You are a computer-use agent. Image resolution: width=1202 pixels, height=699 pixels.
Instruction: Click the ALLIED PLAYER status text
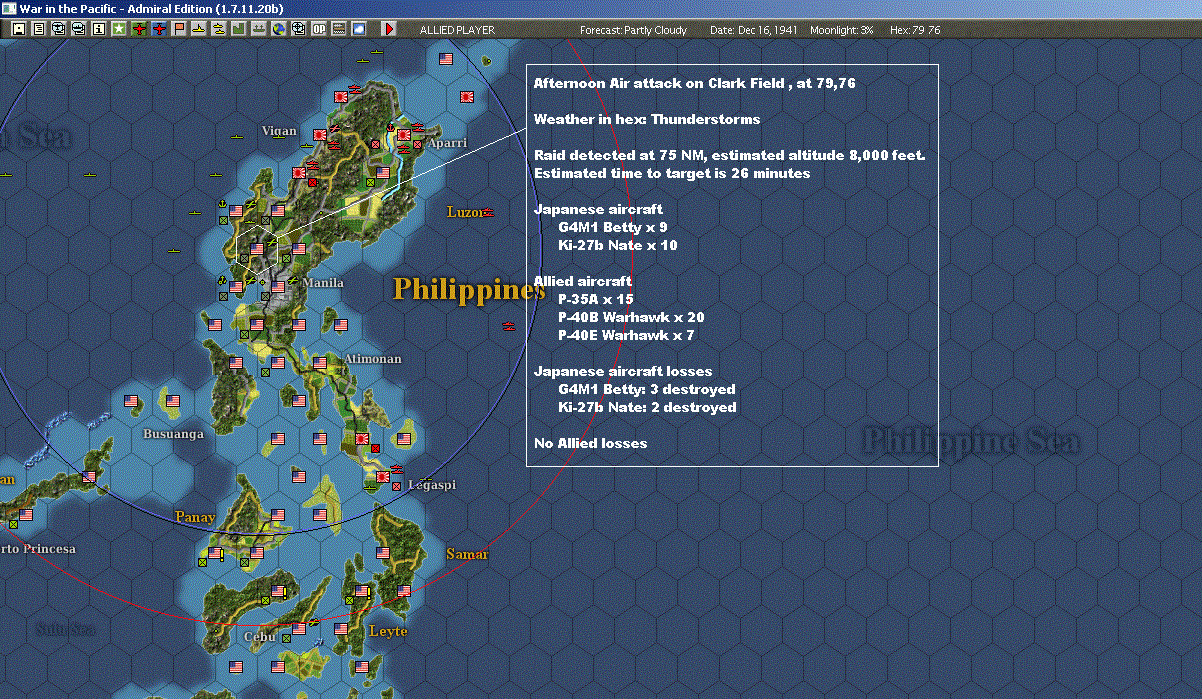point(457,30)
